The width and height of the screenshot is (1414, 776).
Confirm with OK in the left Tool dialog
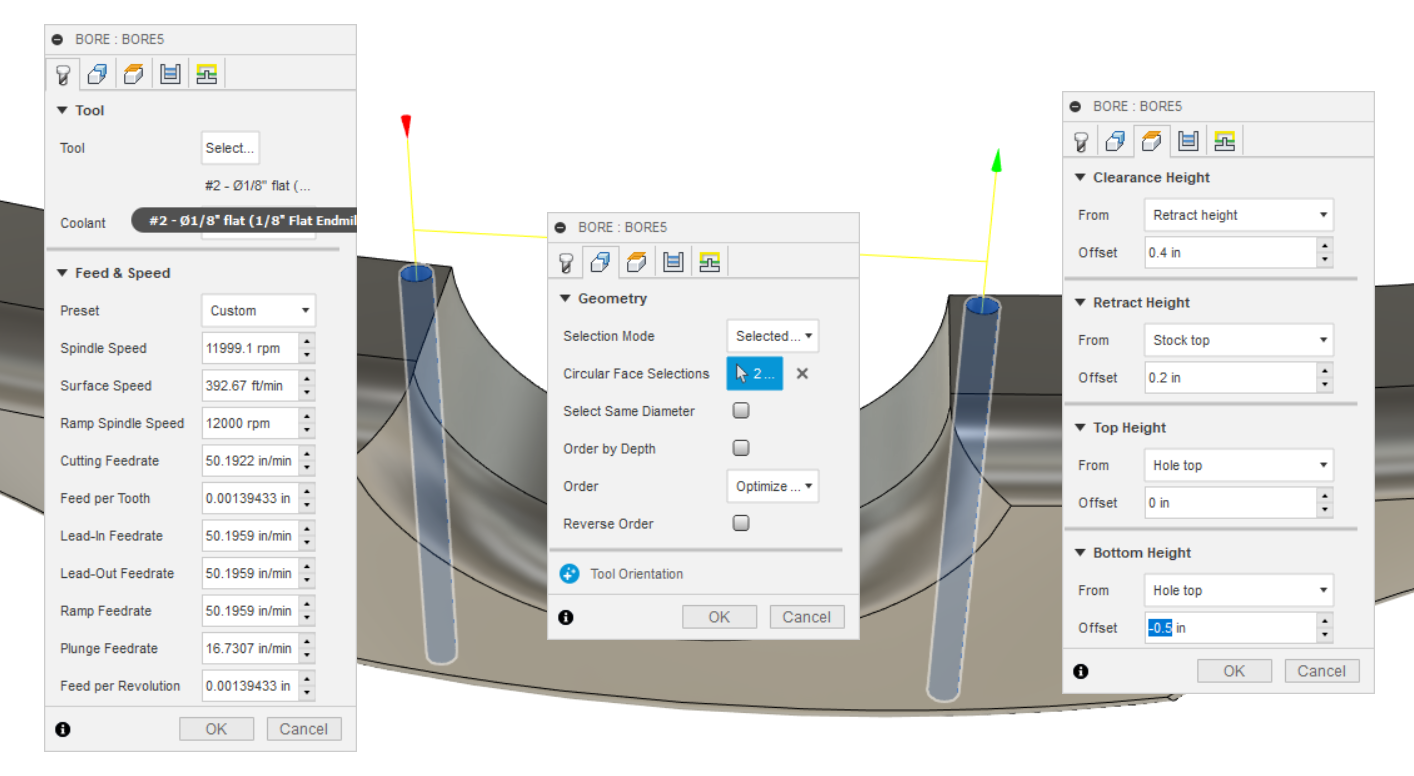click(x=216, y=729)
